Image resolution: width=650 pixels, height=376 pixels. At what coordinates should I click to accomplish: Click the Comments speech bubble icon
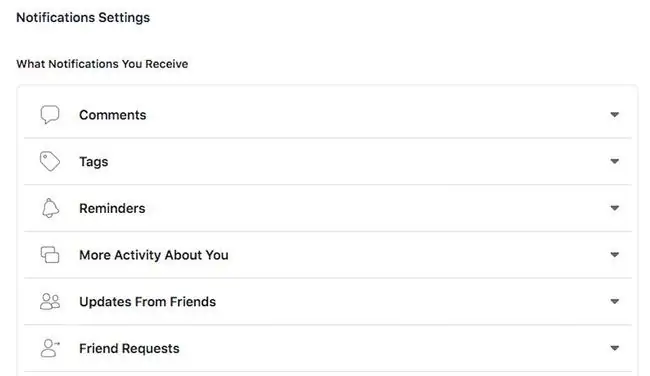click(50, 114)
